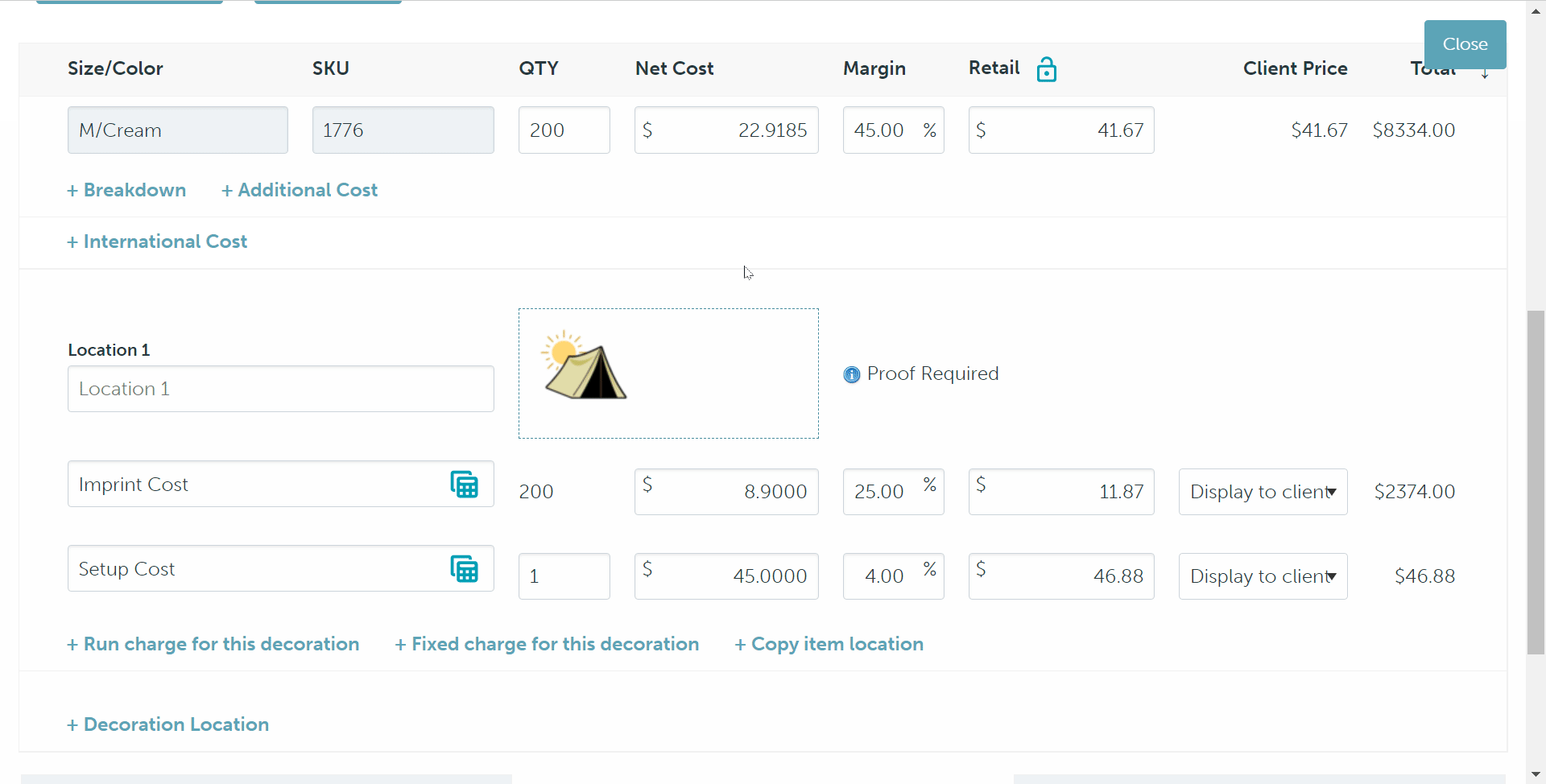The image size is (1546, 784).
Task: Add a new Decoration Location
Action: click(167, 724)
